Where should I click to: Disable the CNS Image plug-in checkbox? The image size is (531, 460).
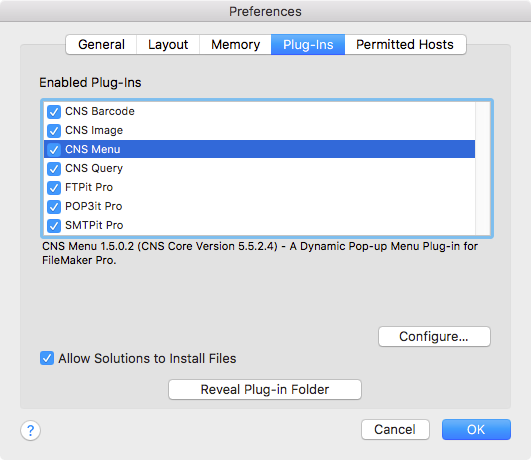pos(54,130)
